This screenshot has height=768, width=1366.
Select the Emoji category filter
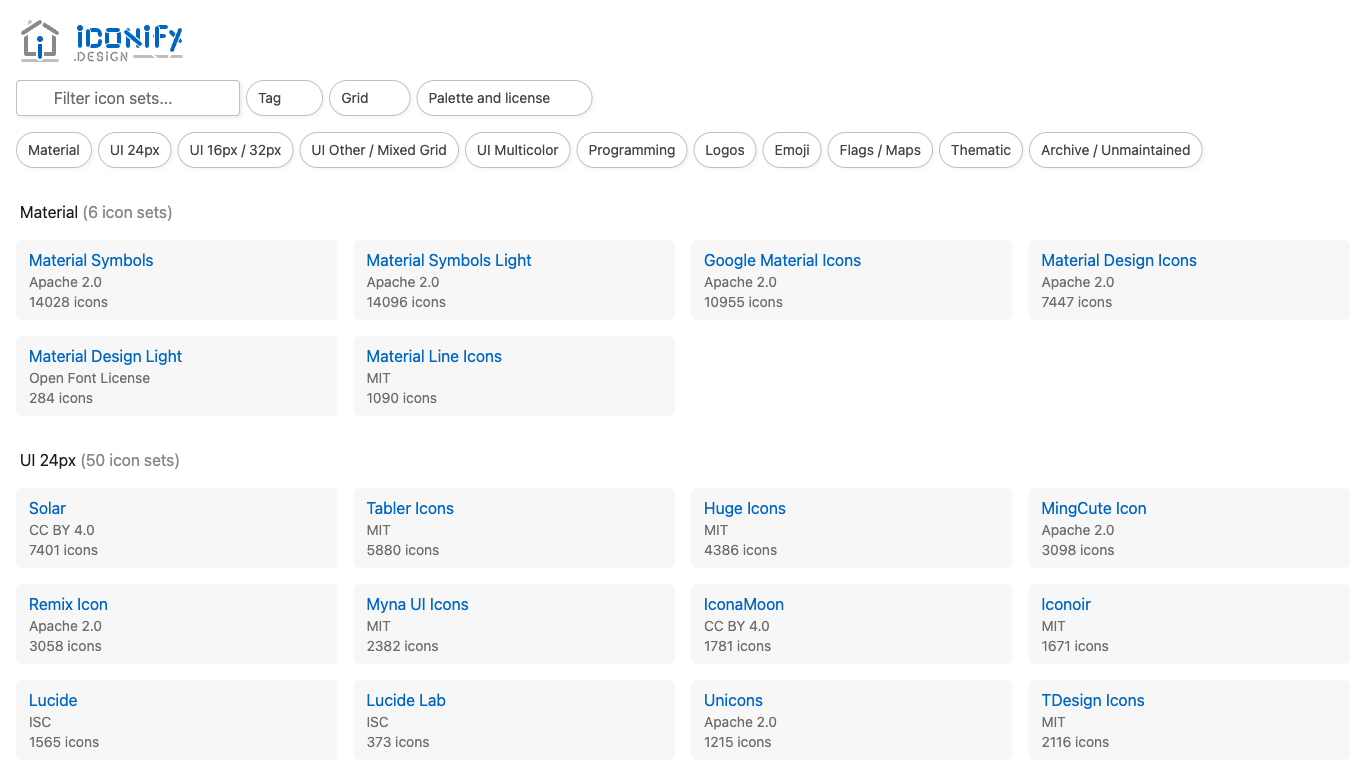click(792, 150)
